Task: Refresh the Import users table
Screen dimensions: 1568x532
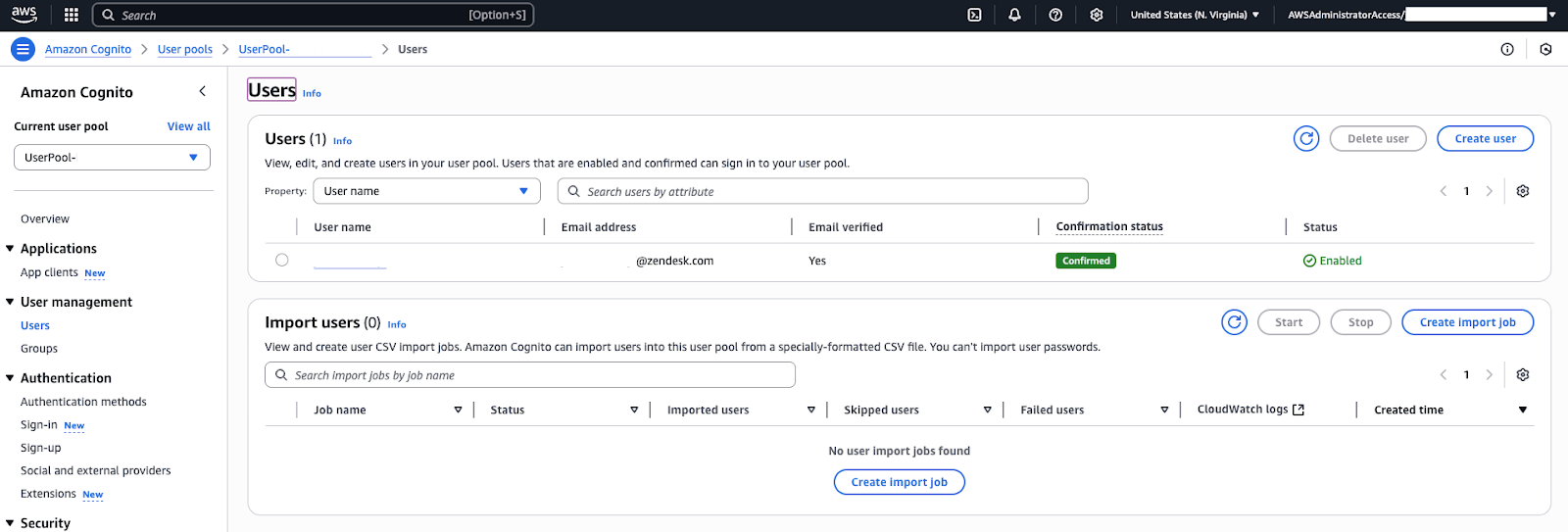Action: tap(1234, 322)
